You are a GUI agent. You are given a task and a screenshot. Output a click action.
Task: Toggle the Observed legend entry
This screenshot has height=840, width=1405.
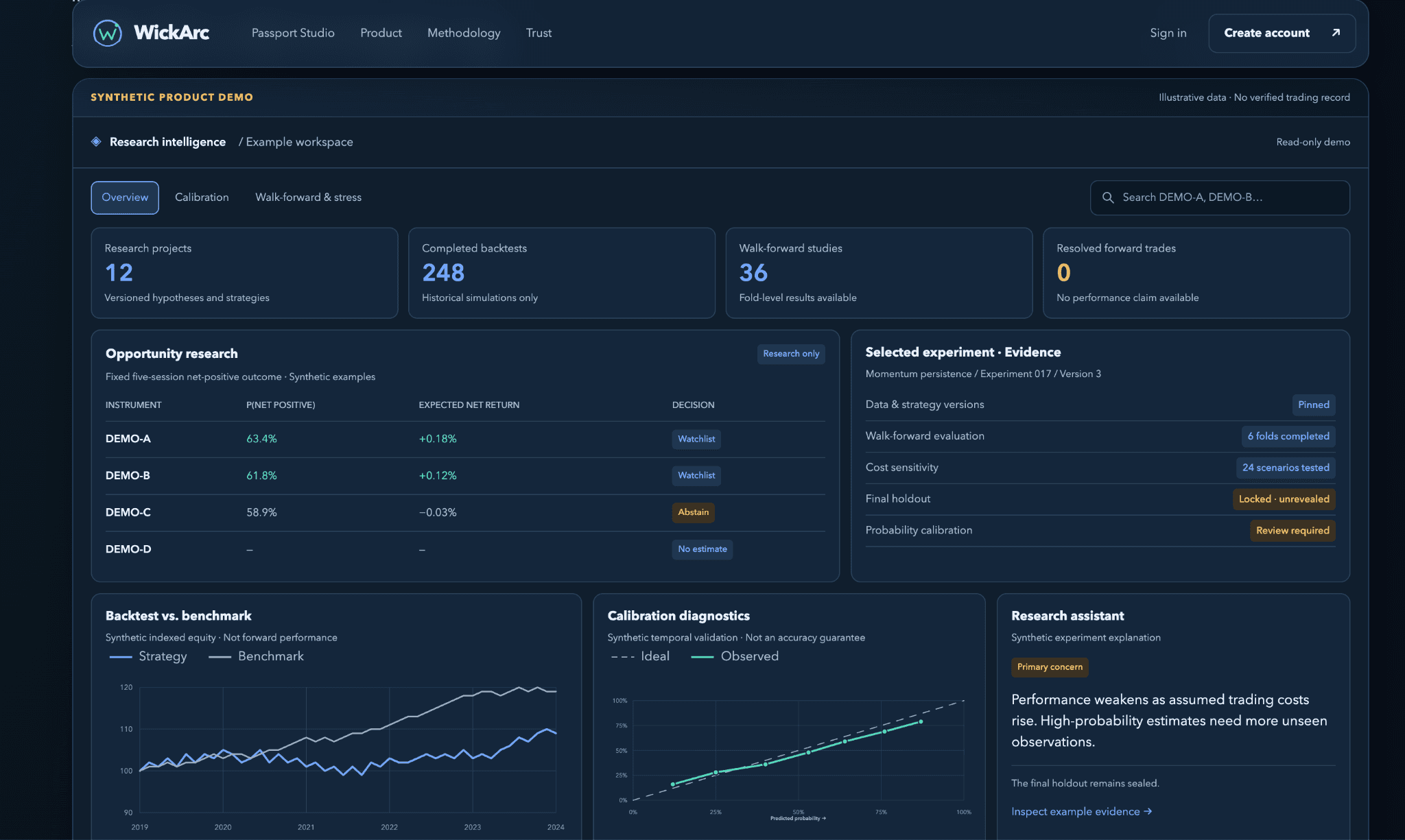pos(735,656)
